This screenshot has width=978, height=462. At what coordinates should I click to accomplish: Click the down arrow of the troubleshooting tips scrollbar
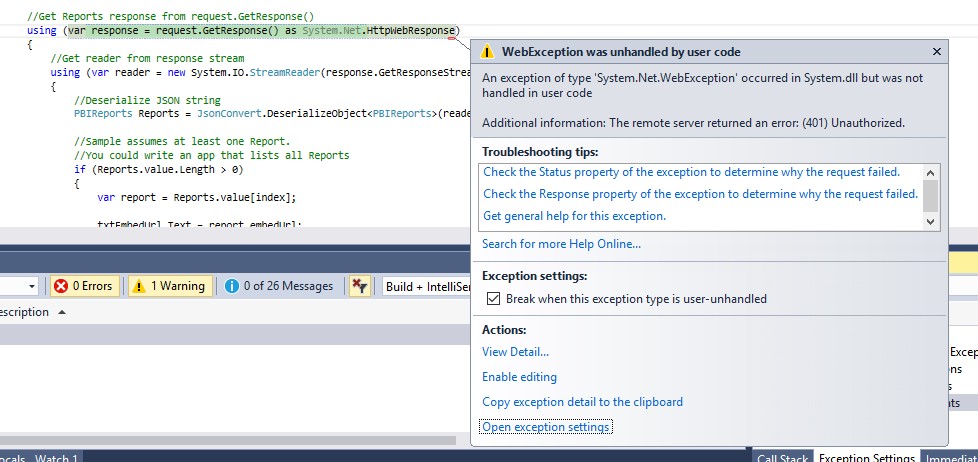coord(931,221)
